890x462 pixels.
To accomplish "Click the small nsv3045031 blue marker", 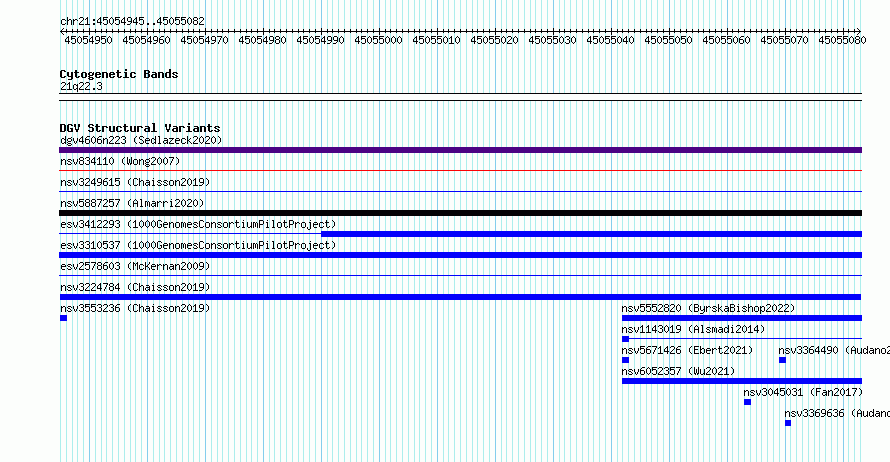I will 748,402.
